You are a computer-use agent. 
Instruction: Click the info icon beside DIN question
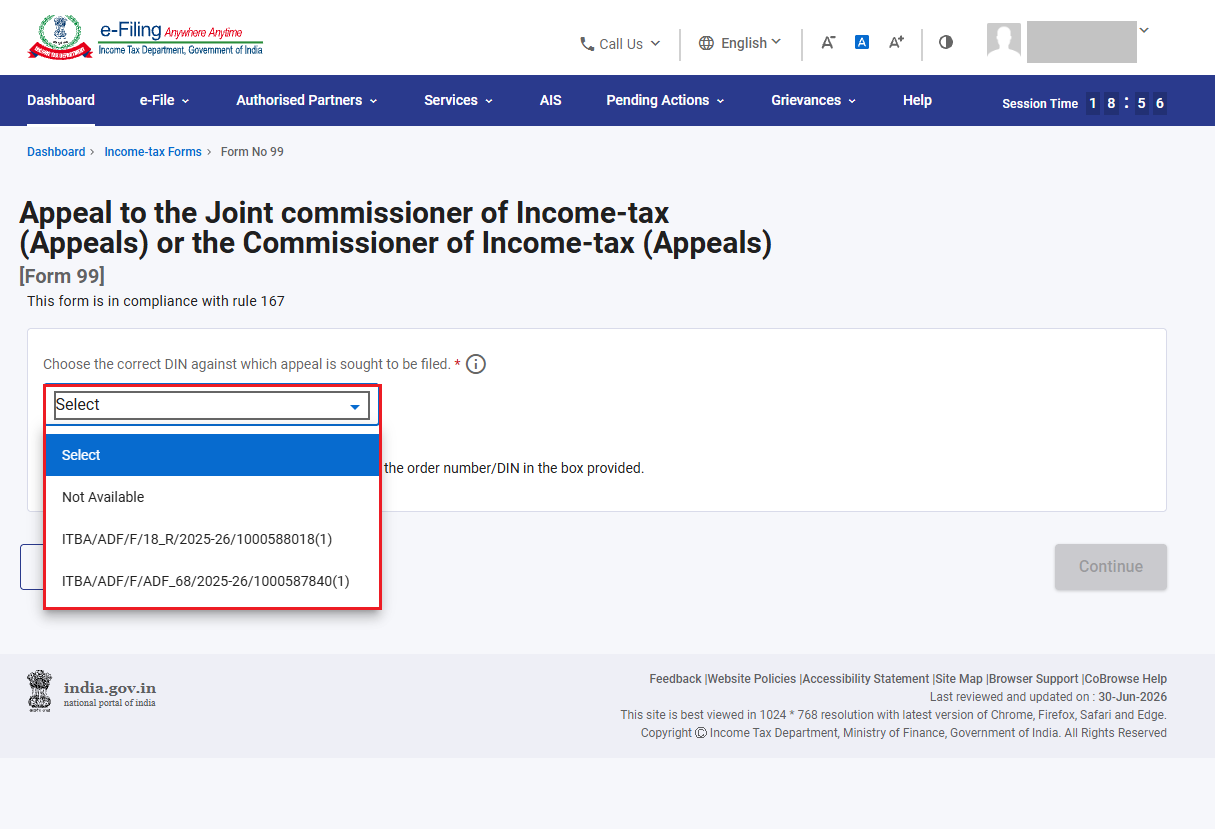tap(476, 364)
